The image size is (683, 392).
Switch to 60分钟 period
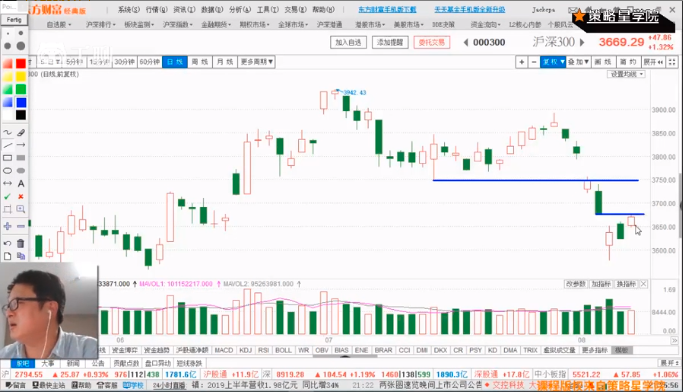[x=149, y=62]
